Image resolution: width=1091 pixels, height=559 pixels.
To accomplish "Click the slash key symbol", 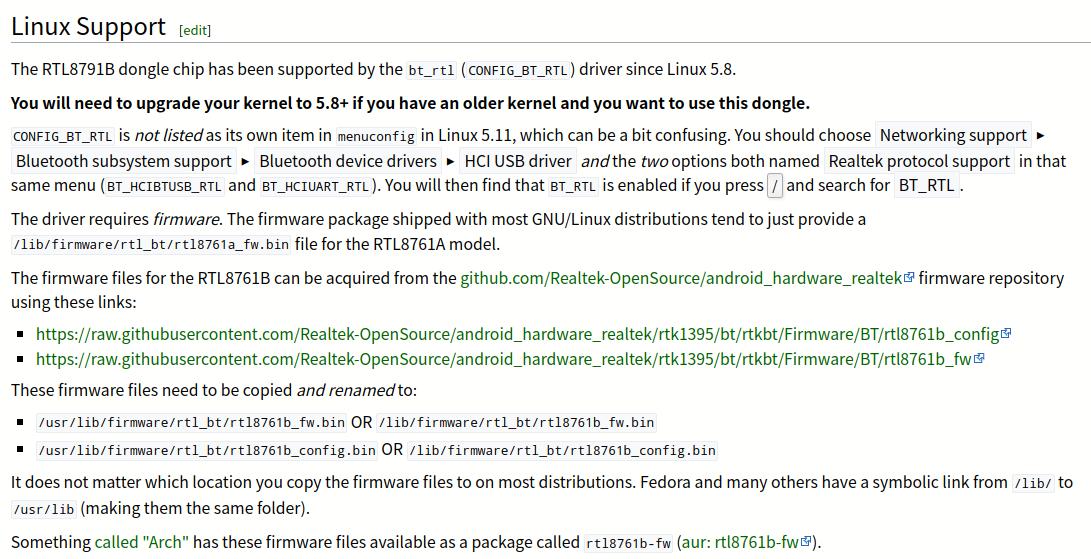I will [776, 185].
